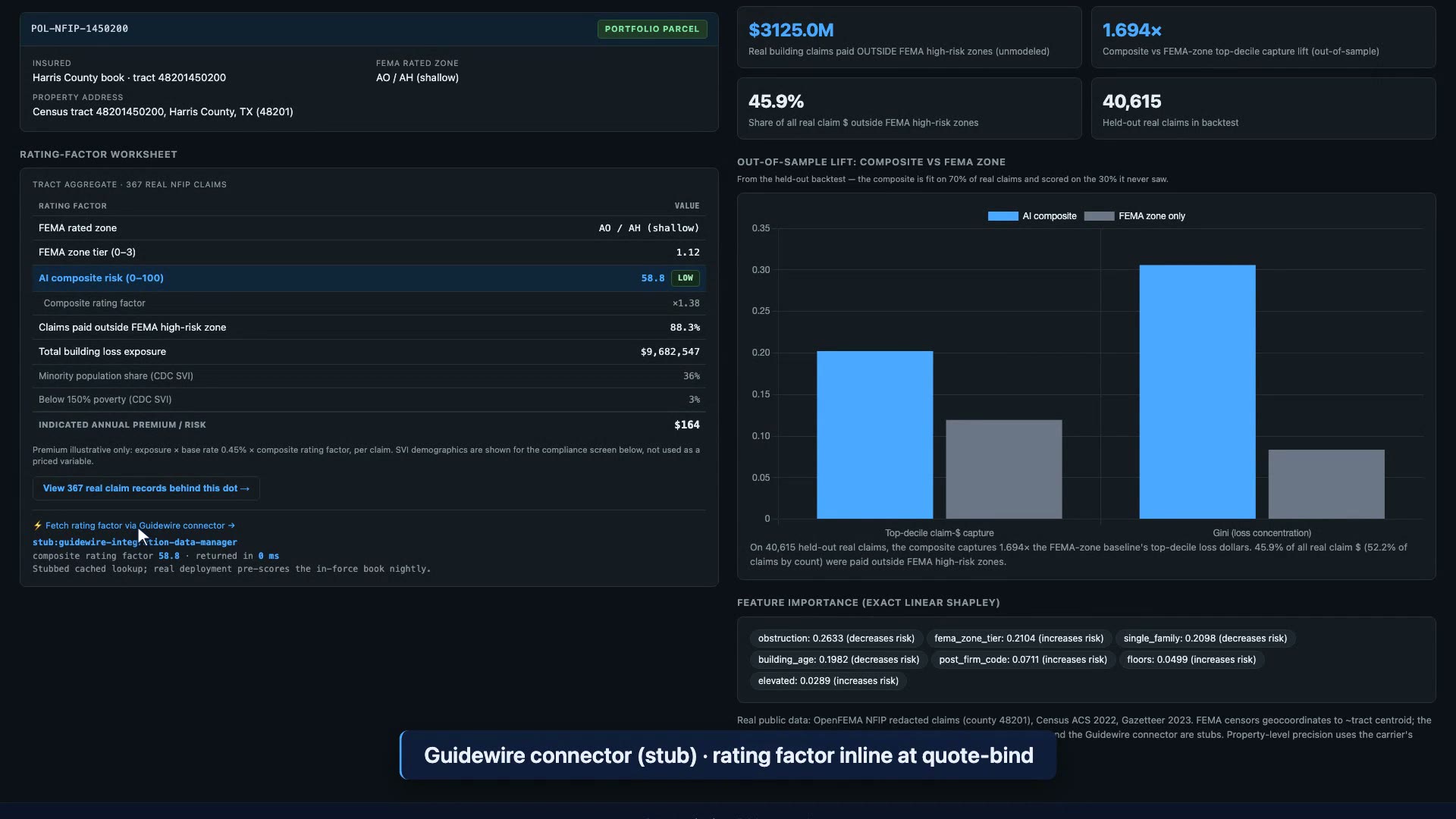The width and height of the screenshot is (1456, 819).
Task: Click the fema_zone_tier feature chip
Action: 1018,639
